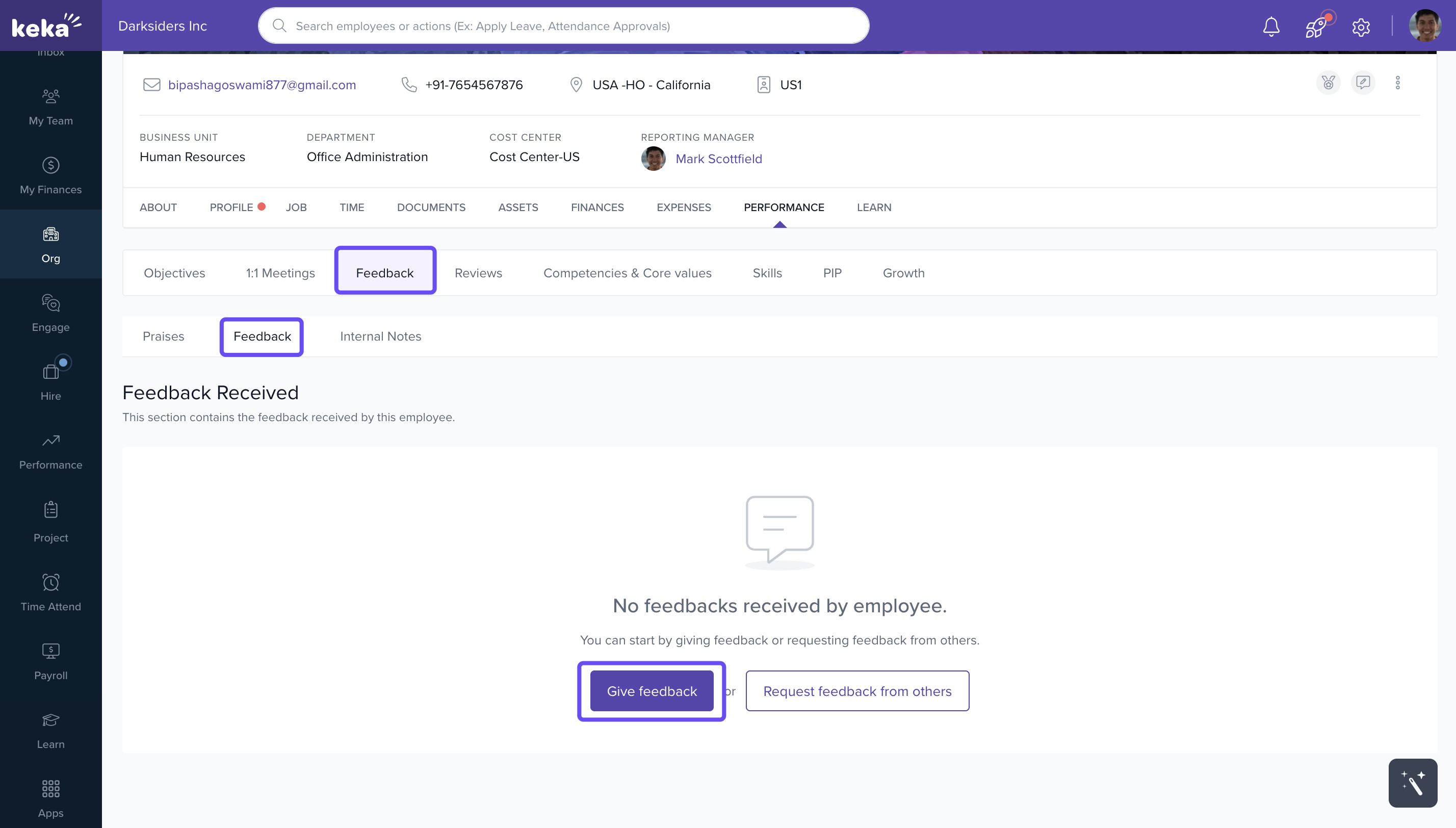This screenshot has height=828, width=1456.
Task: Open settings gear in top bar
Action: 1361,27
